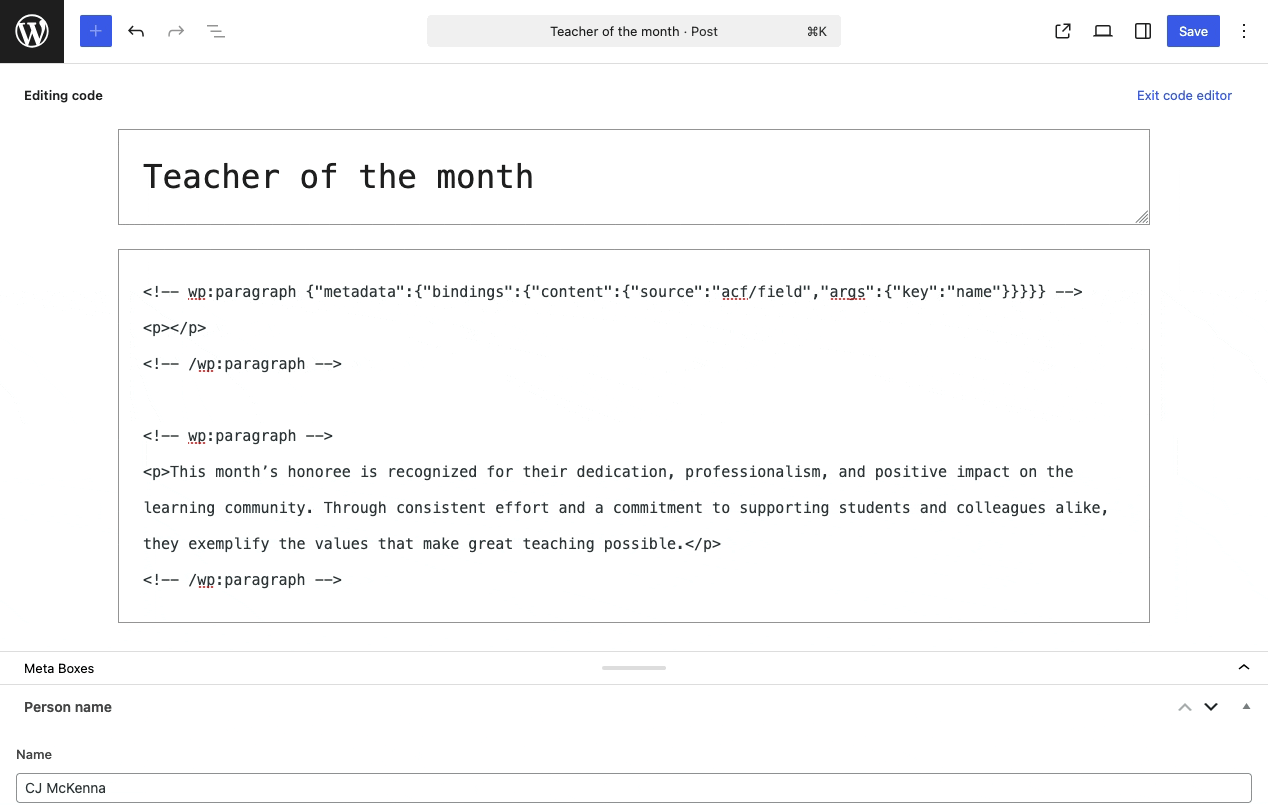The image size is (1268, 805).
Task: Click the Name field containing CJ McKenna
Action: [x=634, y=788]
